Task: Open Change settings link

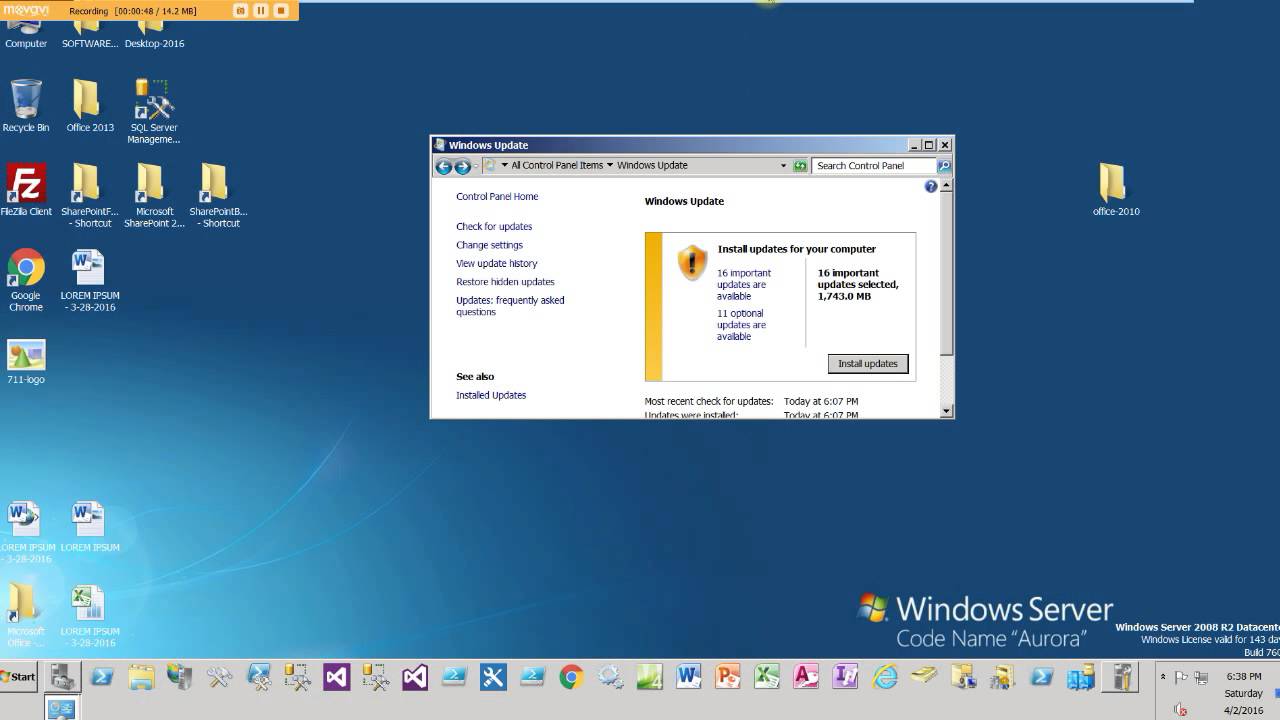Action: pos(489,245)
